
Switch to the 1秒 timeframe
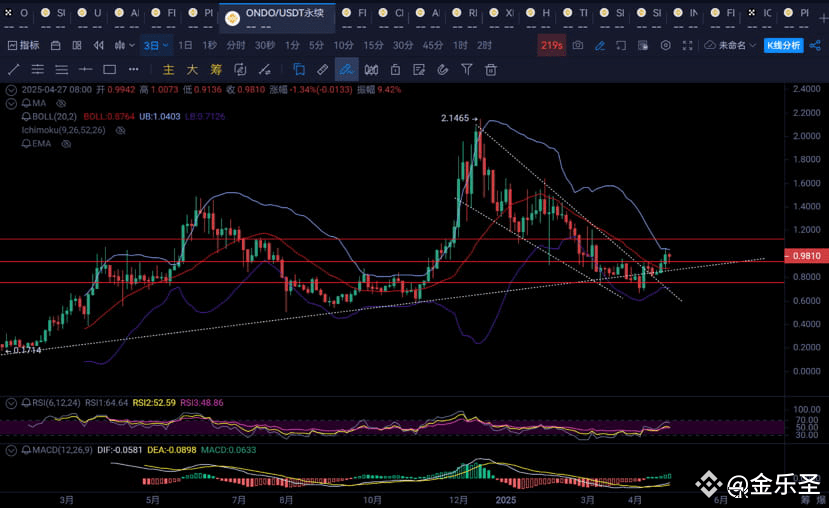click(209, 45)
